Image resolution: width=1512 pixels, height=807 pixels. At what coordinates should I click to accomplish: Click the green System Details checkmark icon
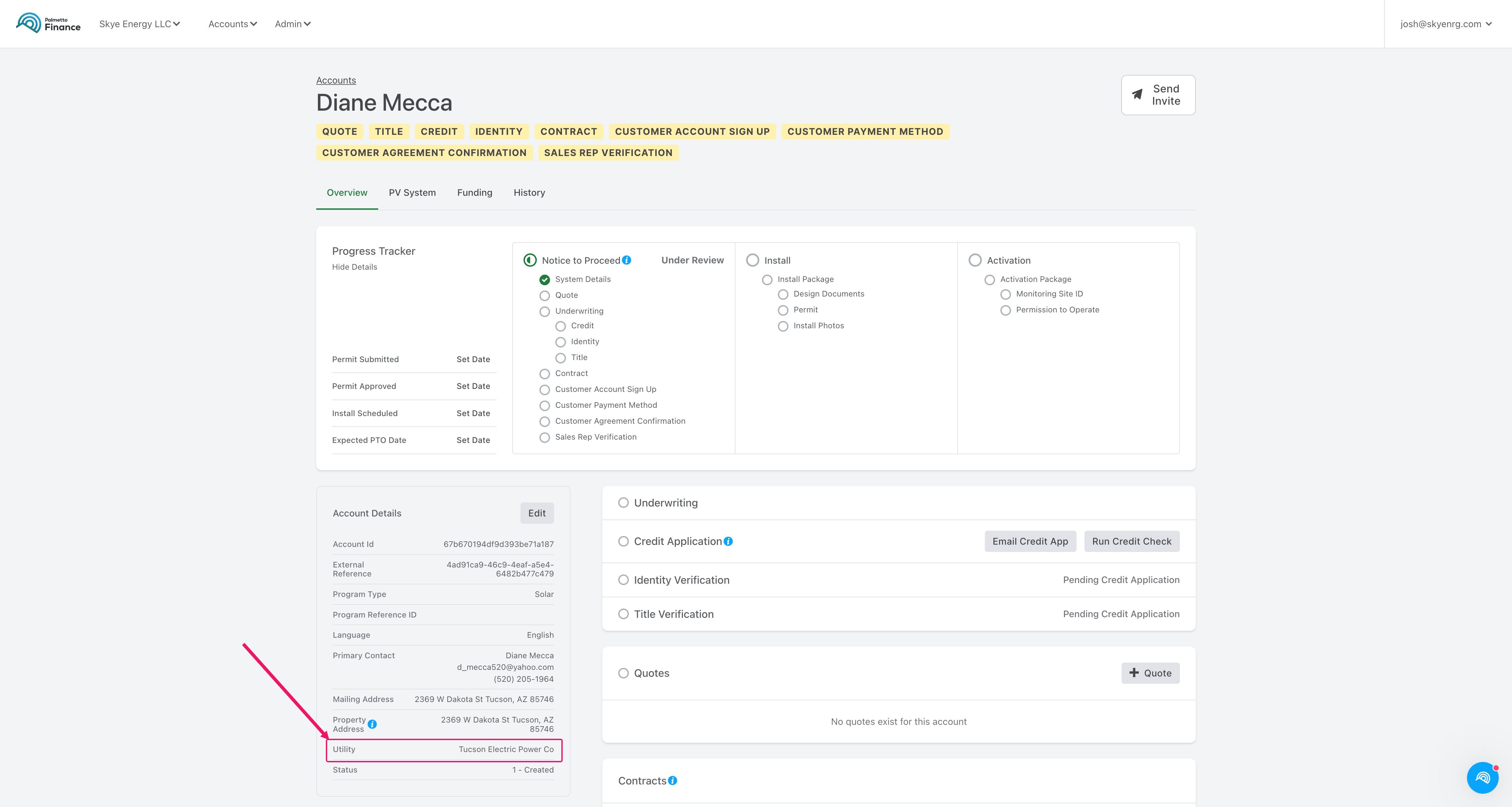(545, 280)
